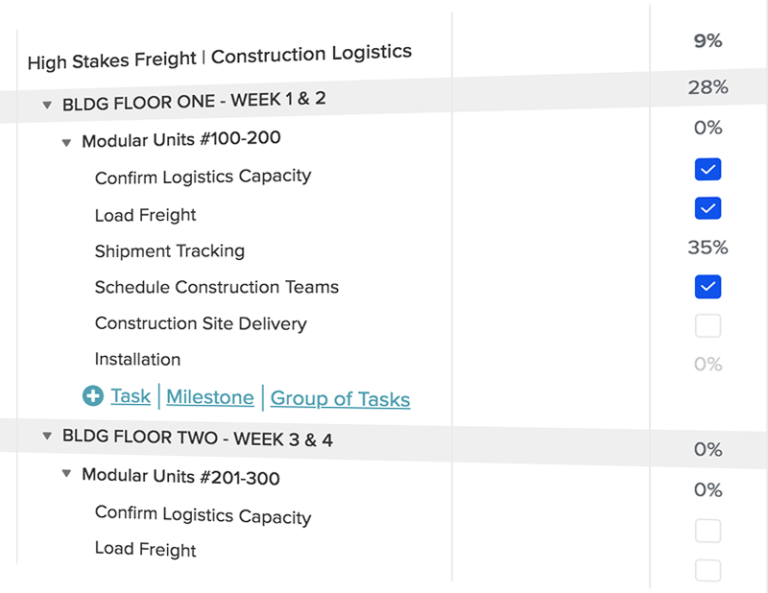This screenshot has height=593, width=768.
Task: Add a Group of Tasks link
Action: (x=340, y=399)
